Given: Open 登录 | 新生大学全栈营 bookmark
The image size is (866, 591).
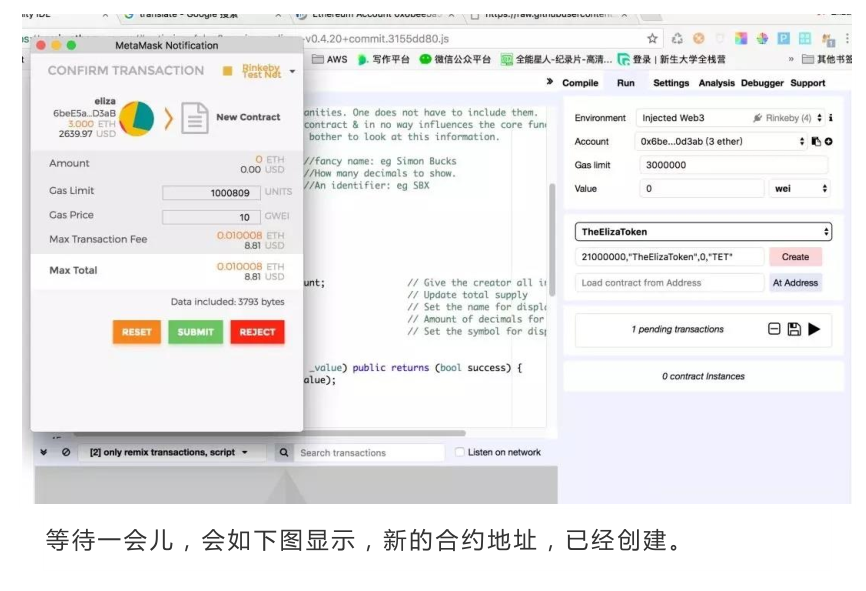Looking at the screenshot, I should click(x=672, y=59).
